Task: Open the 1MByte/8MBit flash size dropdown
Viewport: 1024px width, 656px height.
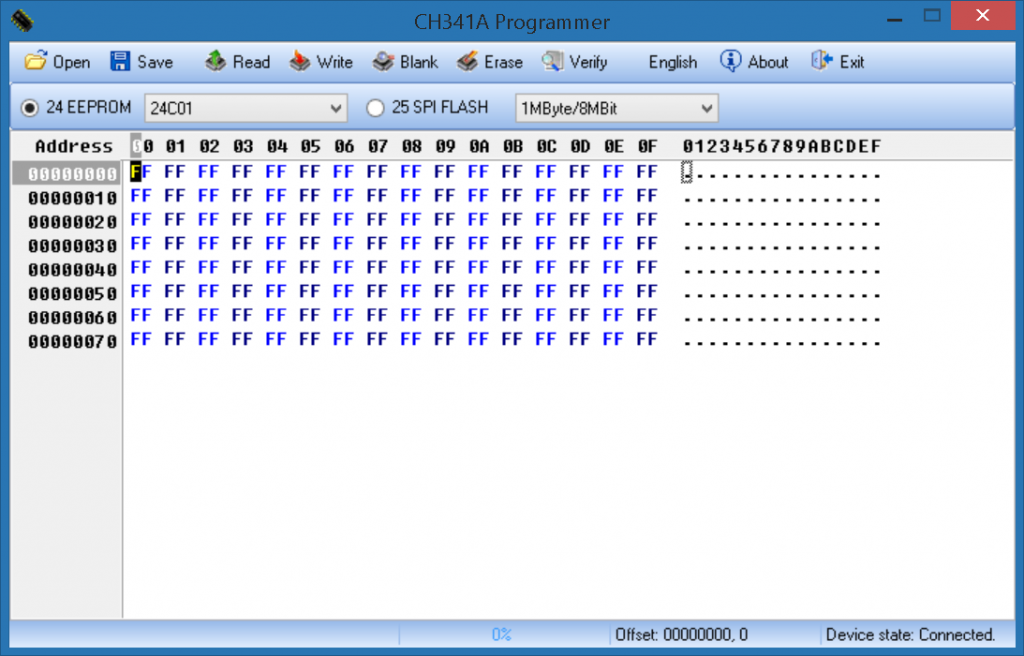Action: pos(616,108)
